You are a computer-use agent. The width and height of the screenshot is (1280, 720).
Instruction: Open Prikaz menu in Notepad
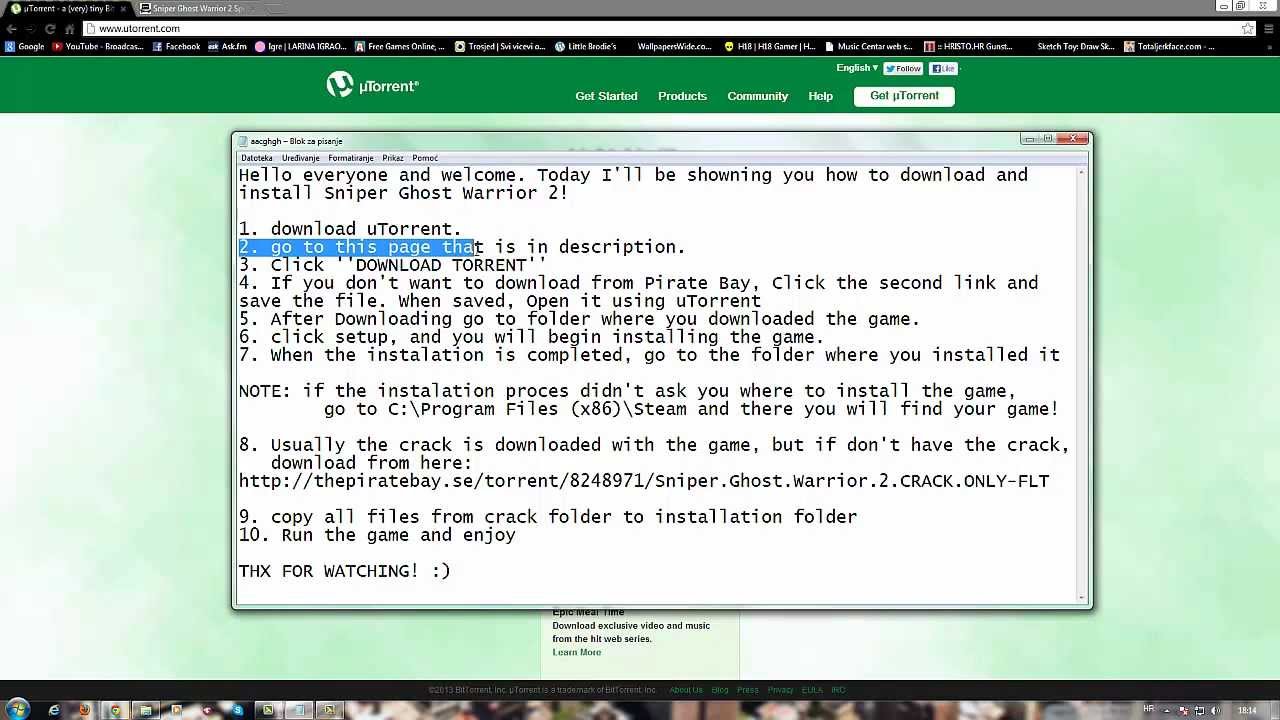393,158
